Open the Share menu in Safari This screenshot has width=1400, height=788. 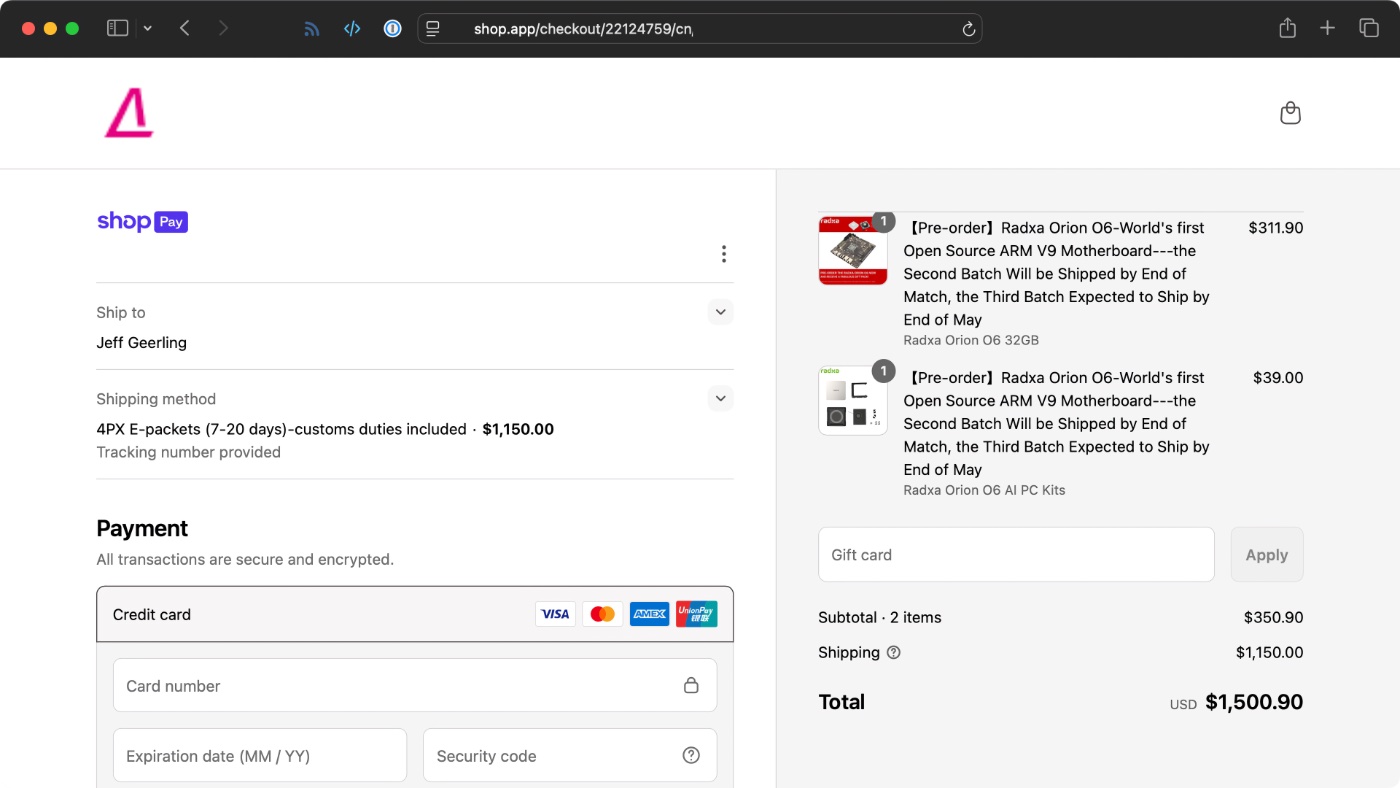[x=1288, y=28]
